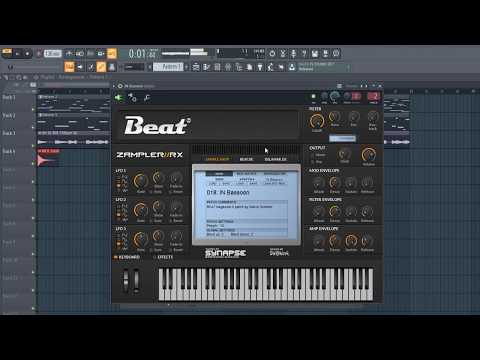
Task: Click the LFO 2 Rate knob
Action: [141, 210]
